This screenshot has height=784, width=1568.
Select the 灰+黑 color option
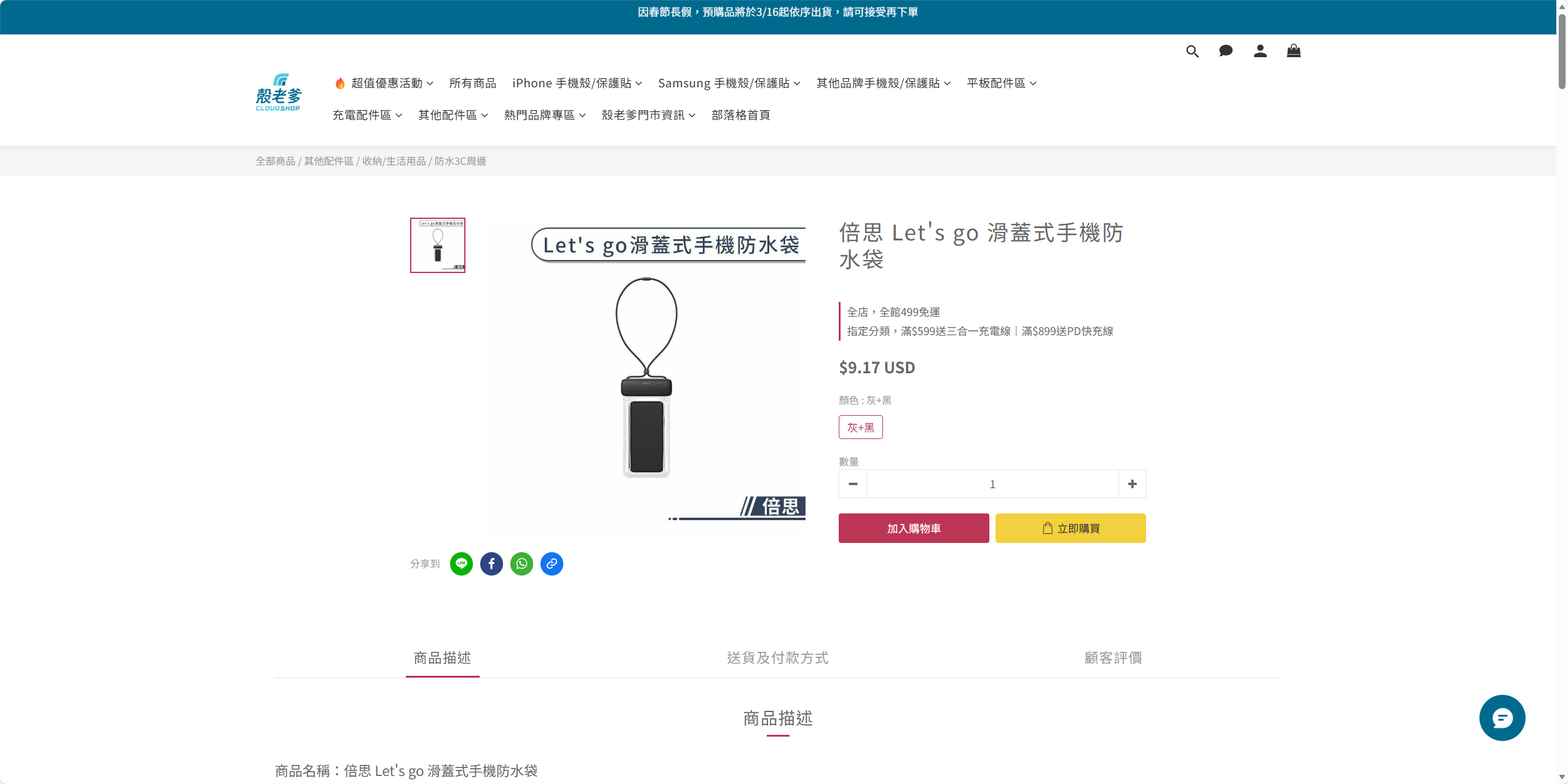[860, 427]
